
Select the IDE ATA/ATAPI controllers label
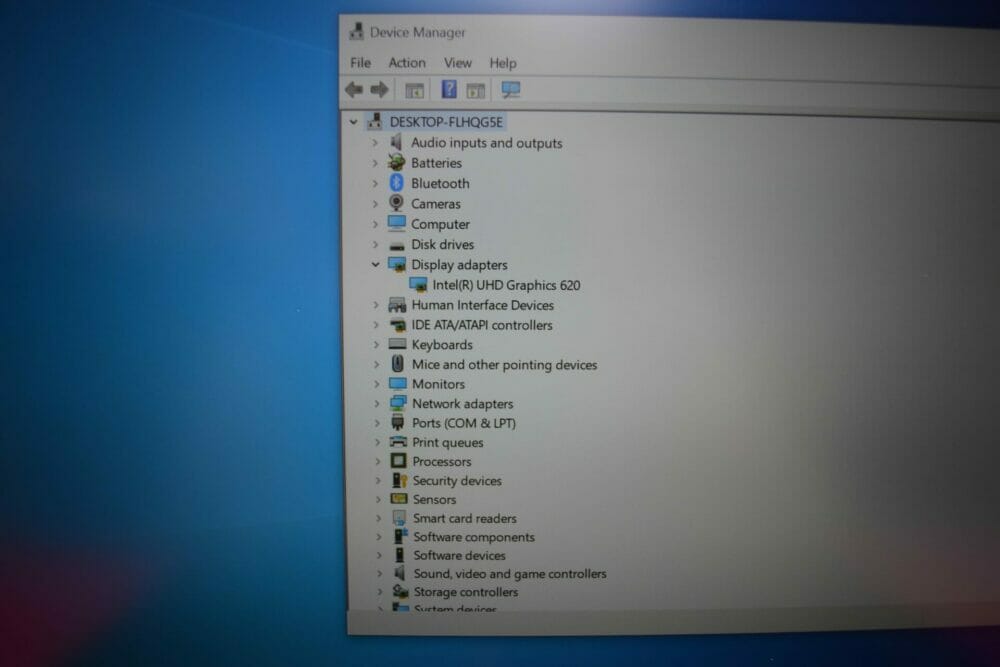point(482,325)
